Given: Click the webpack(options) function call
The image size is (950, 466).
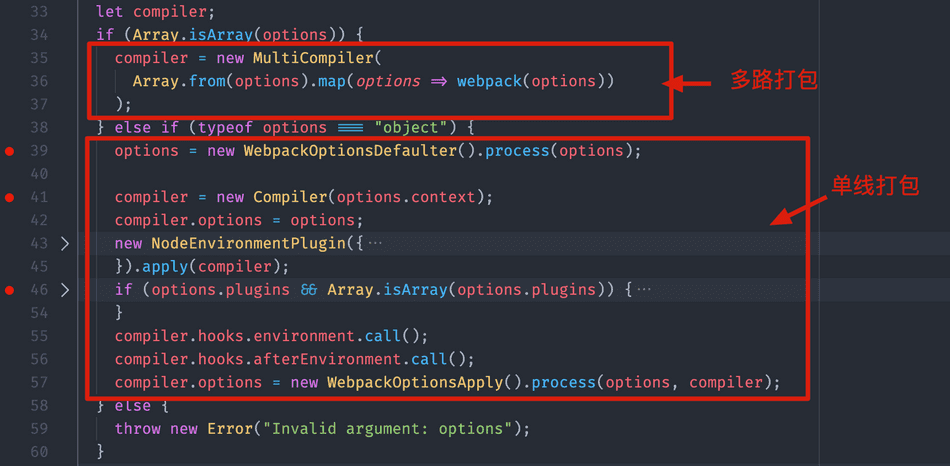Looking at the screenshot, I should click(535, 81).
